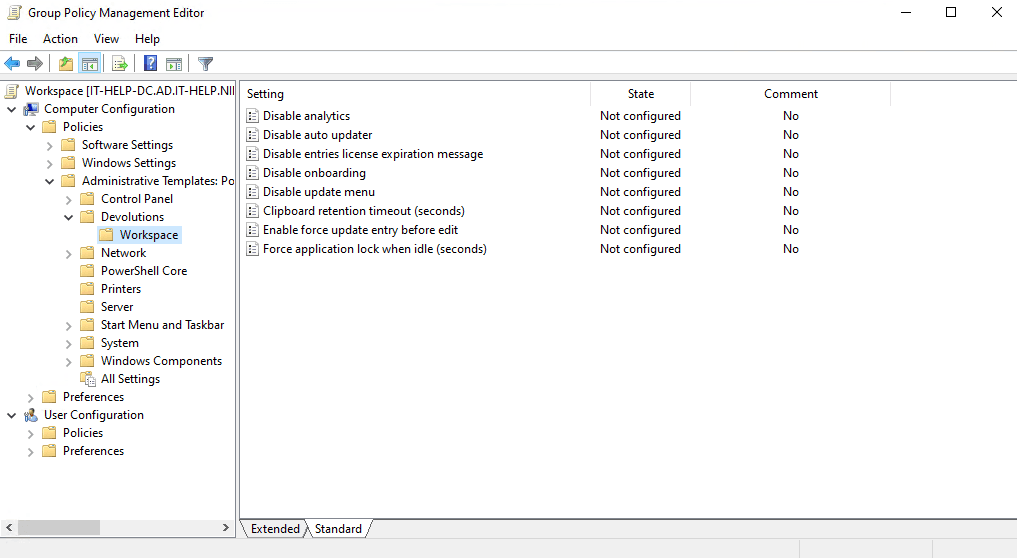Expand User Configuration Policies node
Viewport: 1017px width, 558px height.
tap(30, 433)
